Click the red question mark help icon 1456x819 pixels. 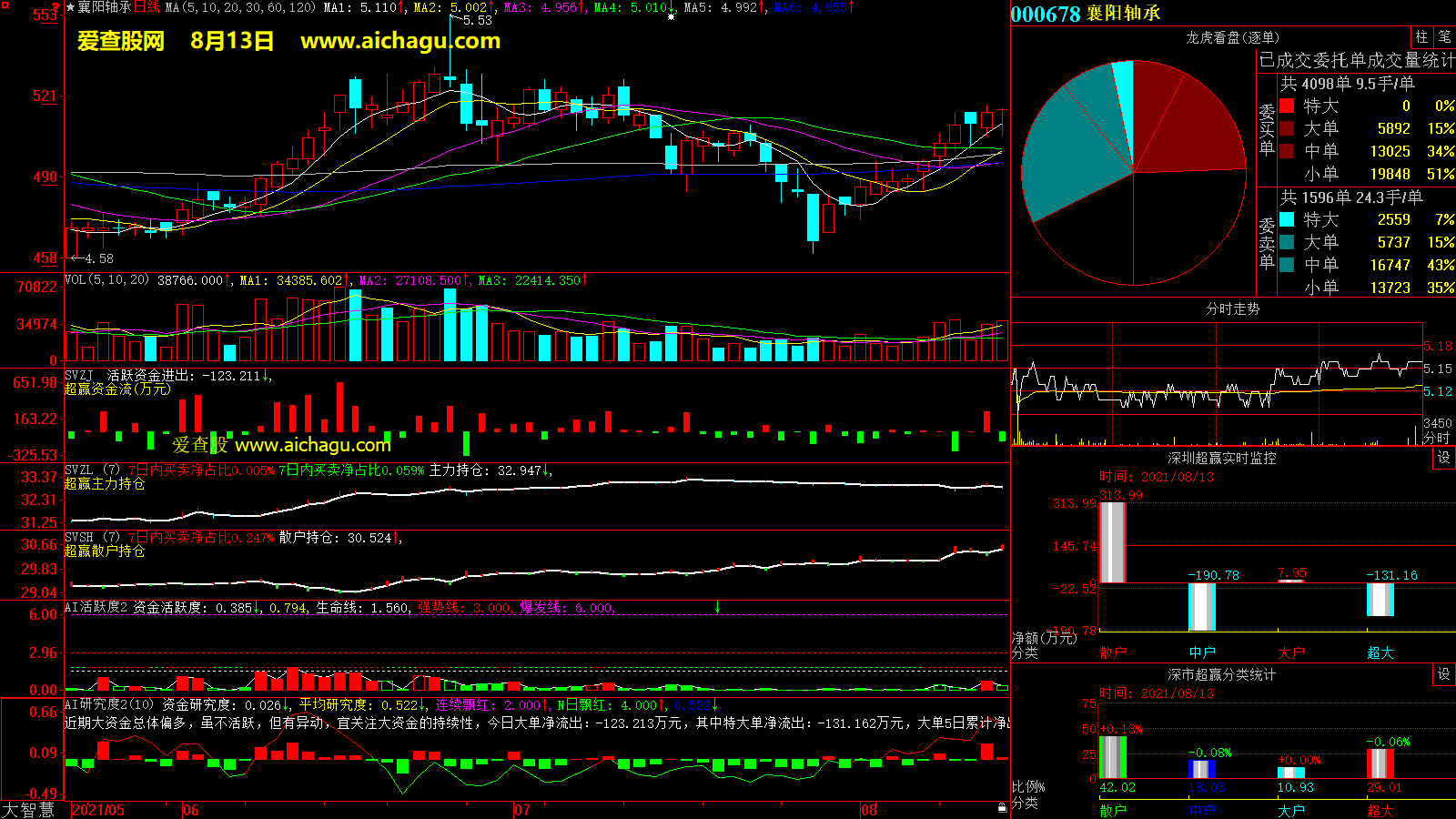coord(56,7)
